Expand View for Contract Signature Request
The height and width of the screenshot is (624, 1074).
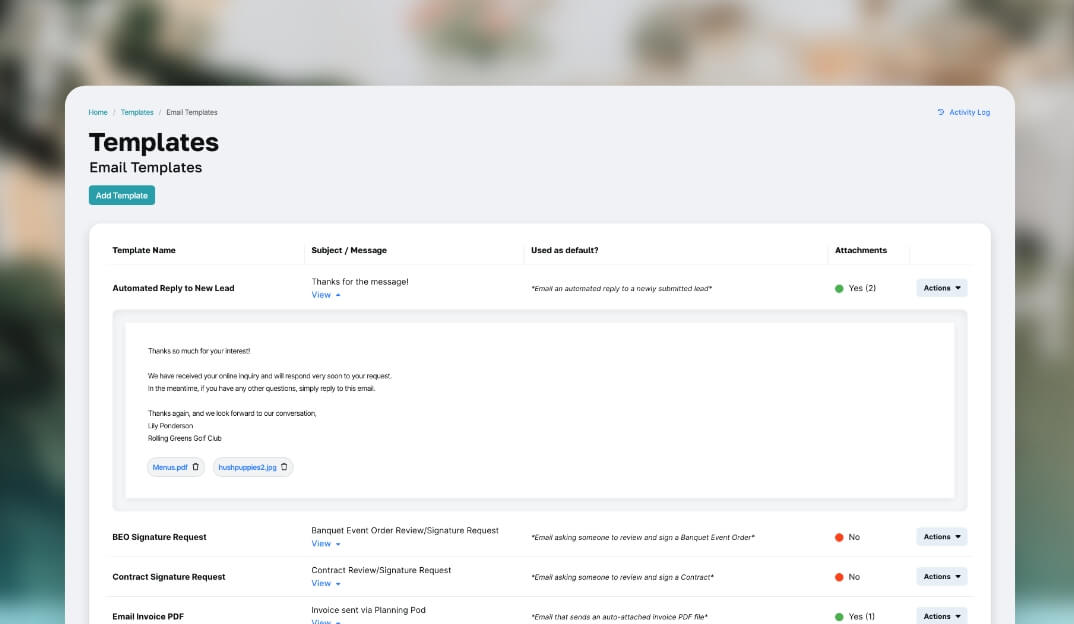tap(326, 584)
